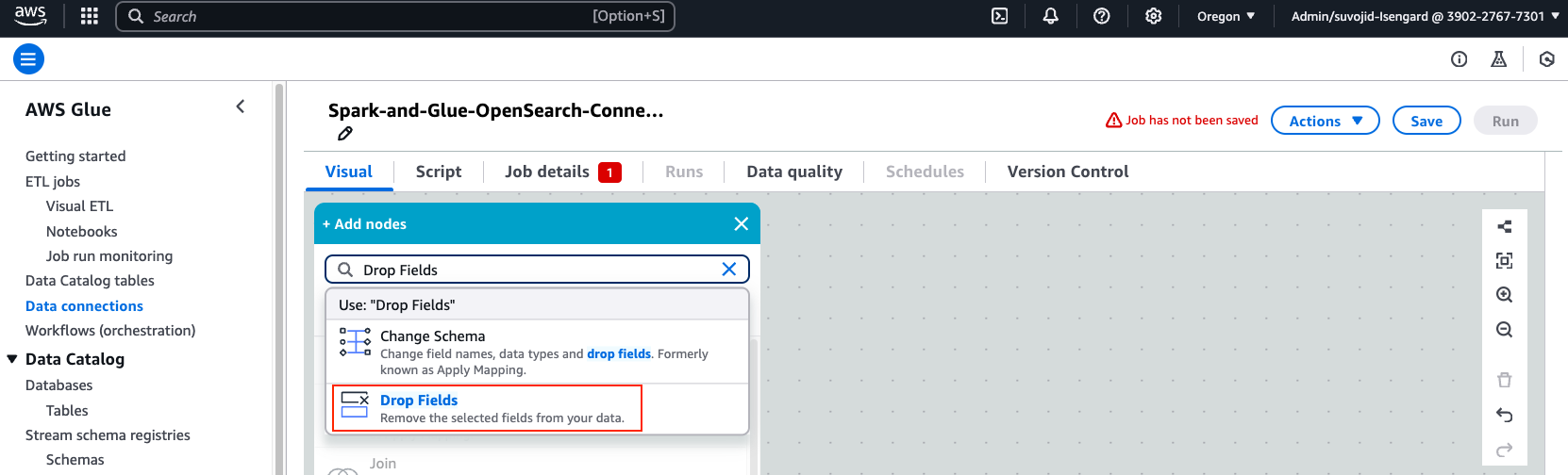1568x475 pixels.
Task: Launch the CloudShell terminal icon
Action: pos(1000,16)
